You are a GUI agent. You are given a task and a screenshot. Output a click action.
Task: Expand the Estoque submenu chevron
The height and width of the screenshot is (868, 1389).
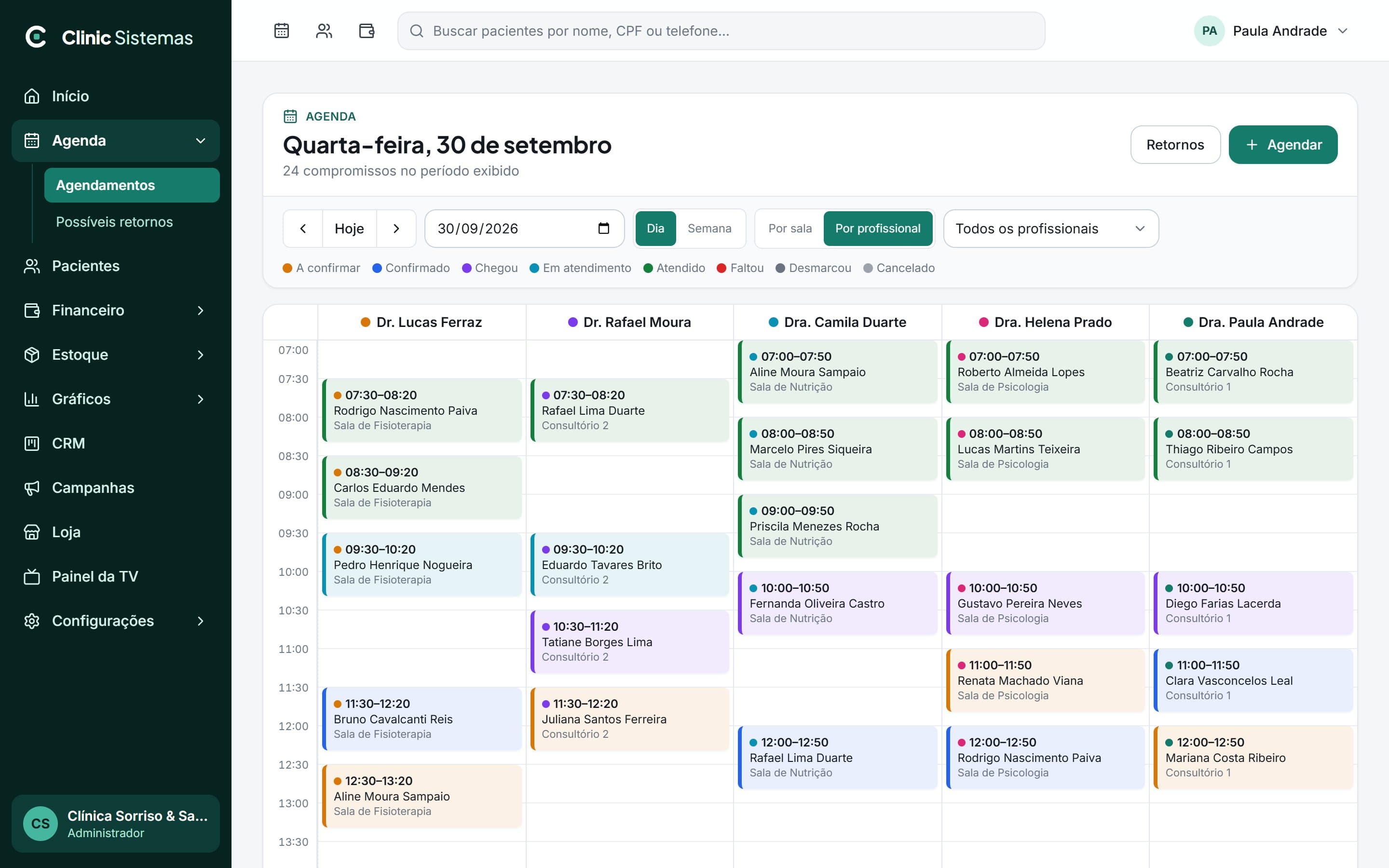[200, 355]
